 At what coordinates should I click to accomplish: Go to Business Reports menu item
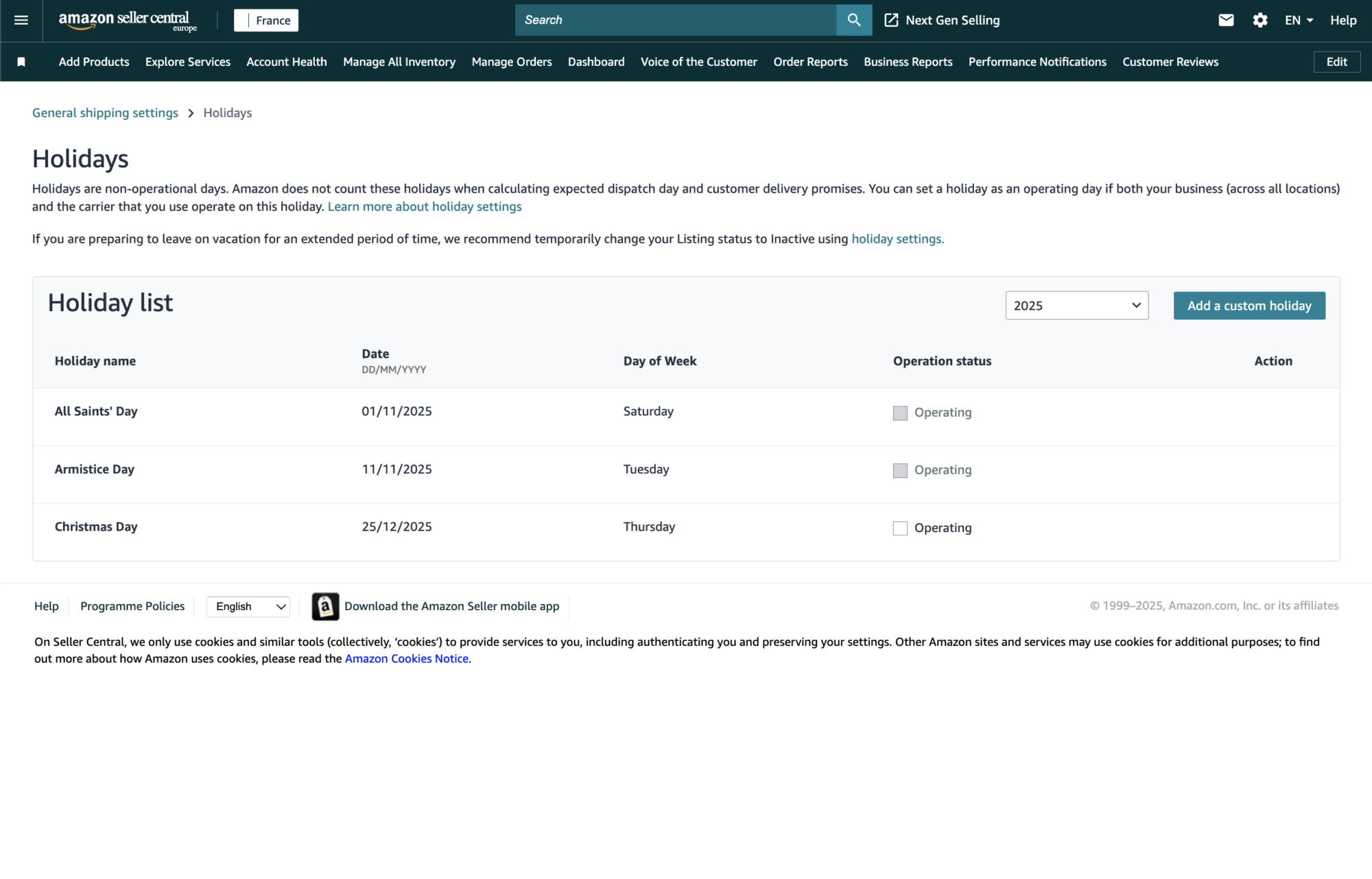tap(908, 62)
